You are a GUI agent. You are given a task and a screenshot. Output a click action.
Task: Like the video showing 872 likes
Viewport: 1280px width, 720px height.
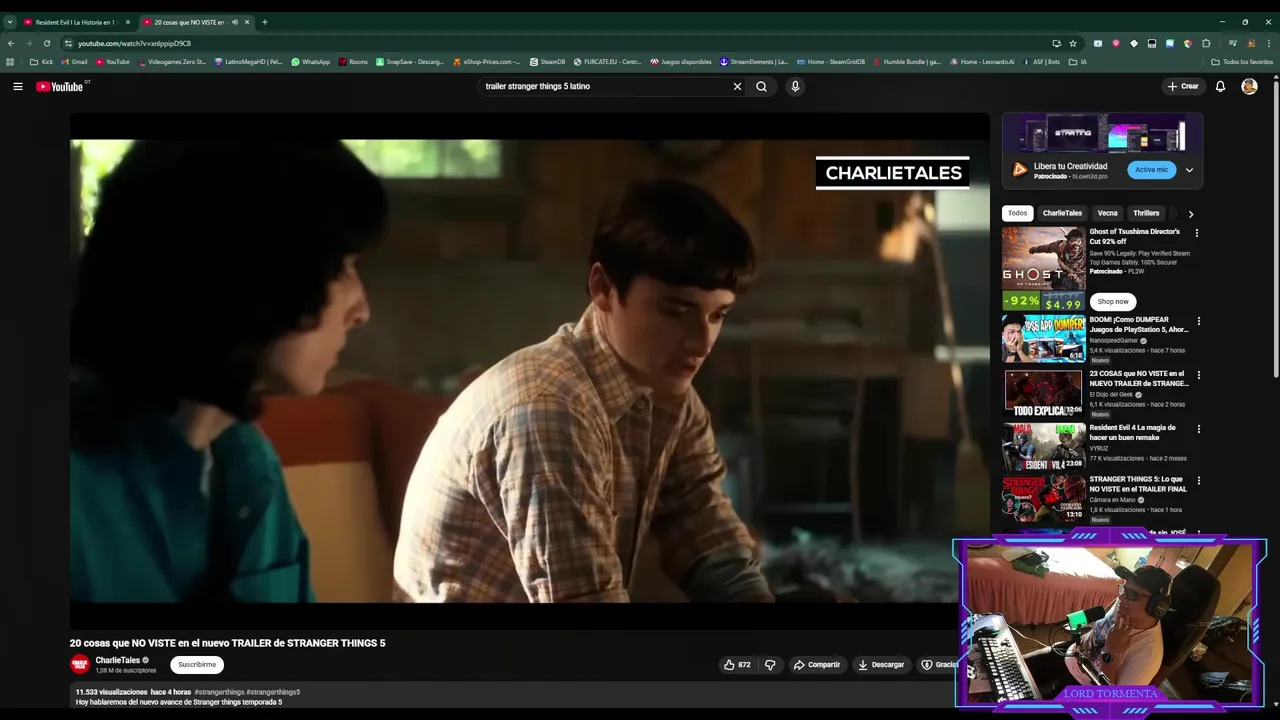(737, 664)
